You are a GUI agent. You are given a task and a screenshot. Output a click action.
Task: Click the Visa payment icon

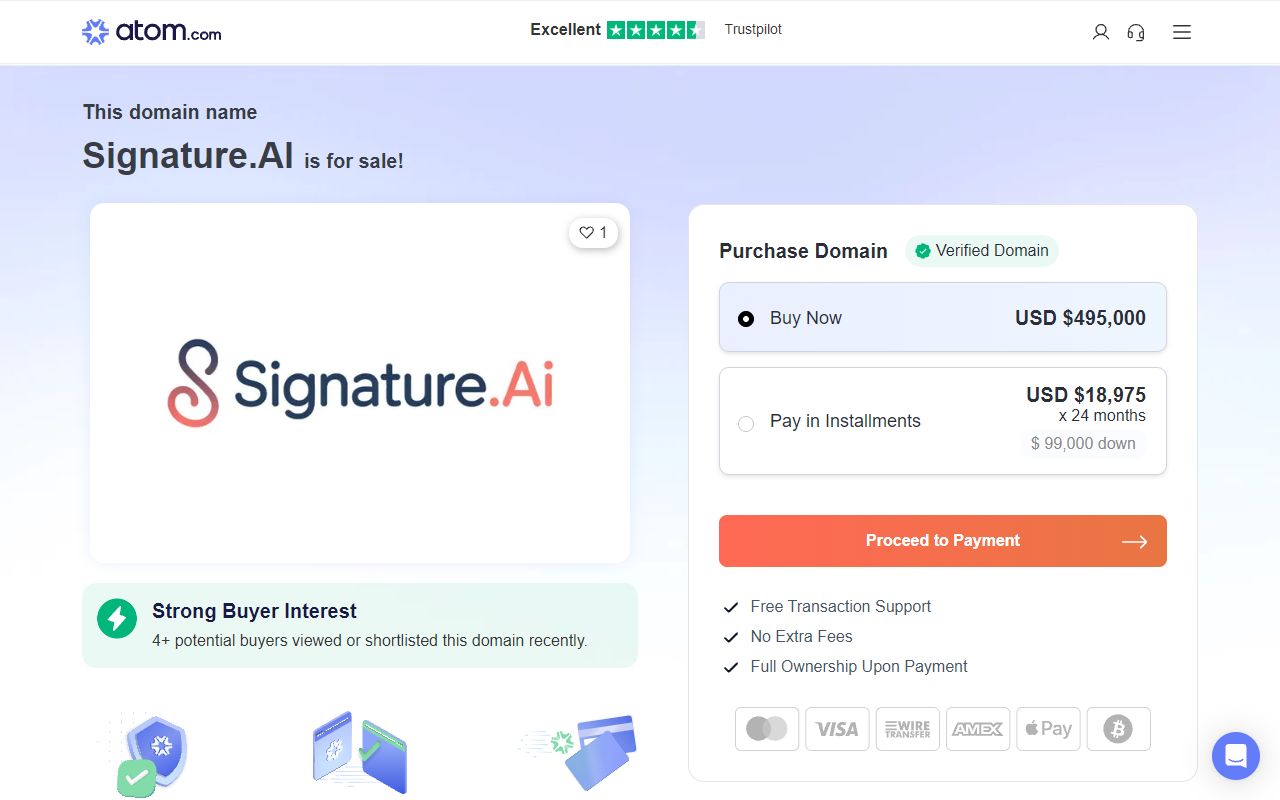tap(837, 729)
